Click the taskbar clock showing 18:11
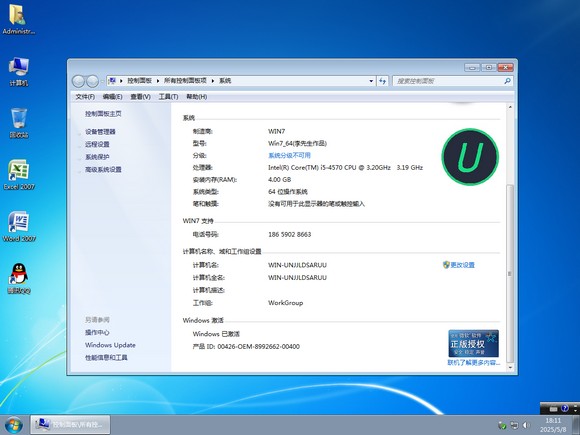580x435 pixels. coord(553,425)
